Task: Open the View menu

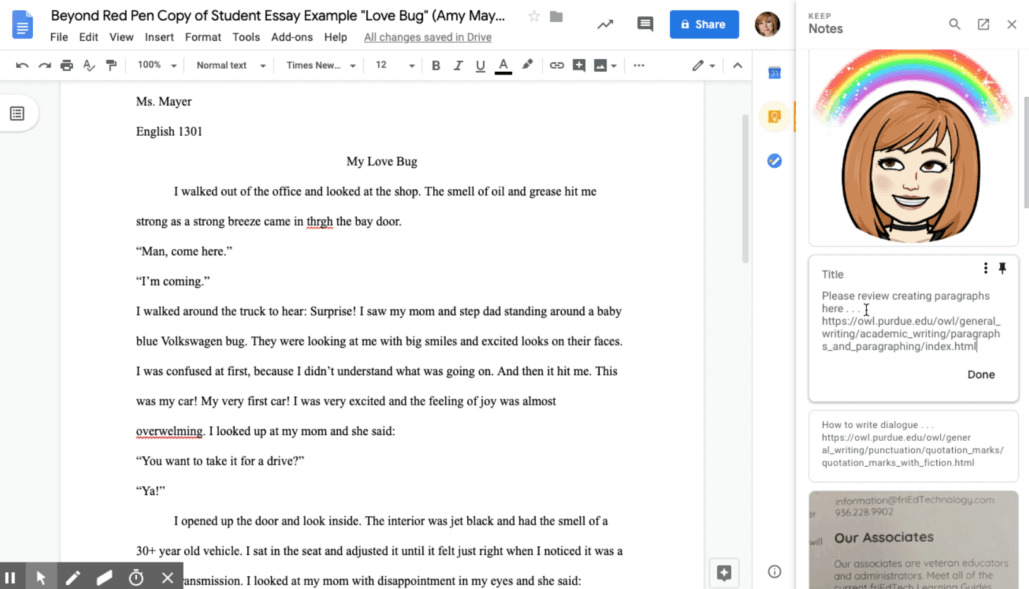Action: (x=121, y=37)
